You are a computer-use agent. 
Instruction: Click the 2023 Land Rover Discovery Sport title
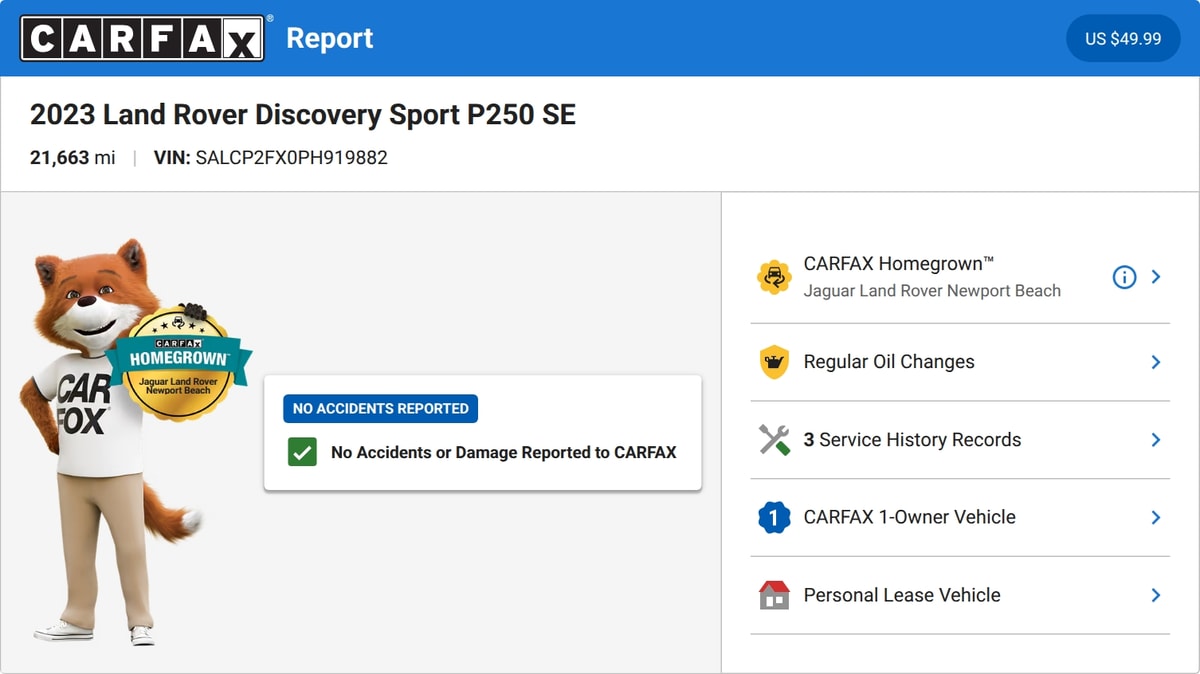coord(303,115)
